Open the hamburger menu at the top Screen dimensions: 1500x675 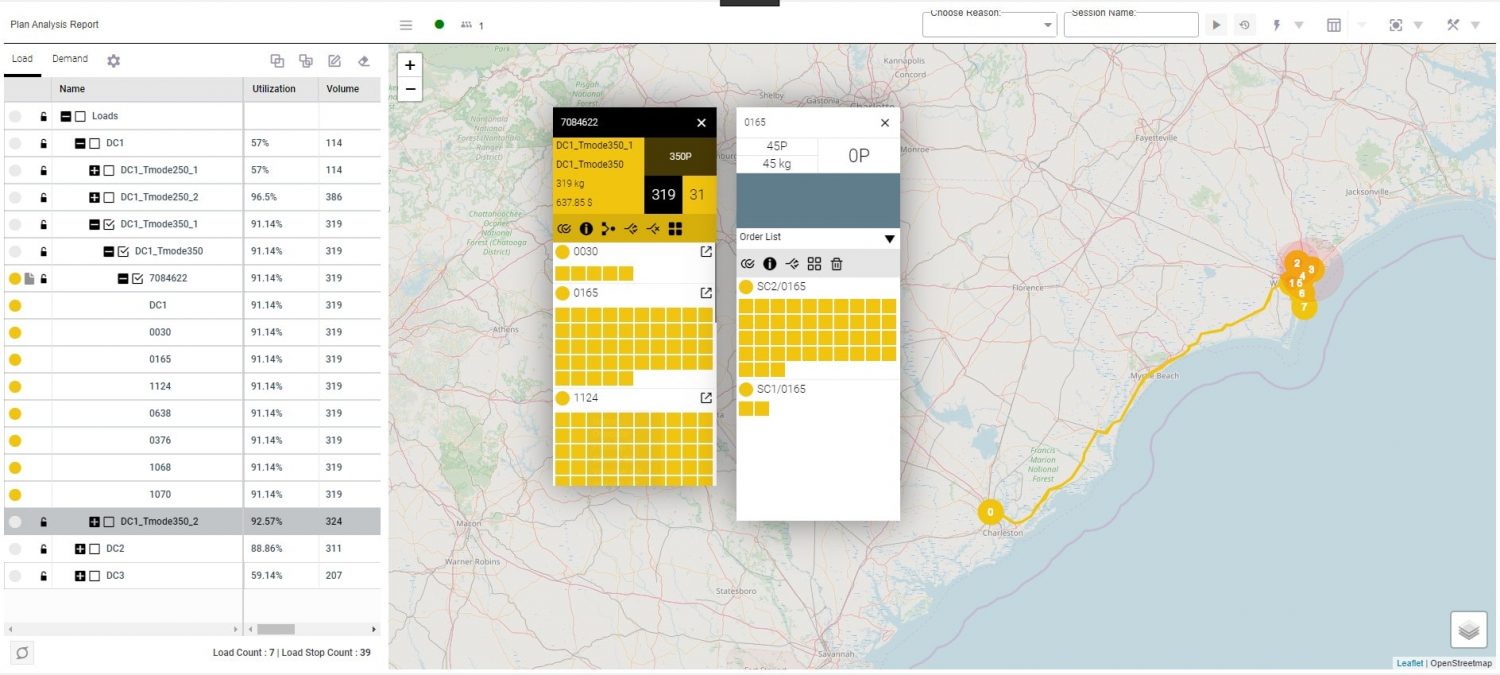(x=406, y=25)
